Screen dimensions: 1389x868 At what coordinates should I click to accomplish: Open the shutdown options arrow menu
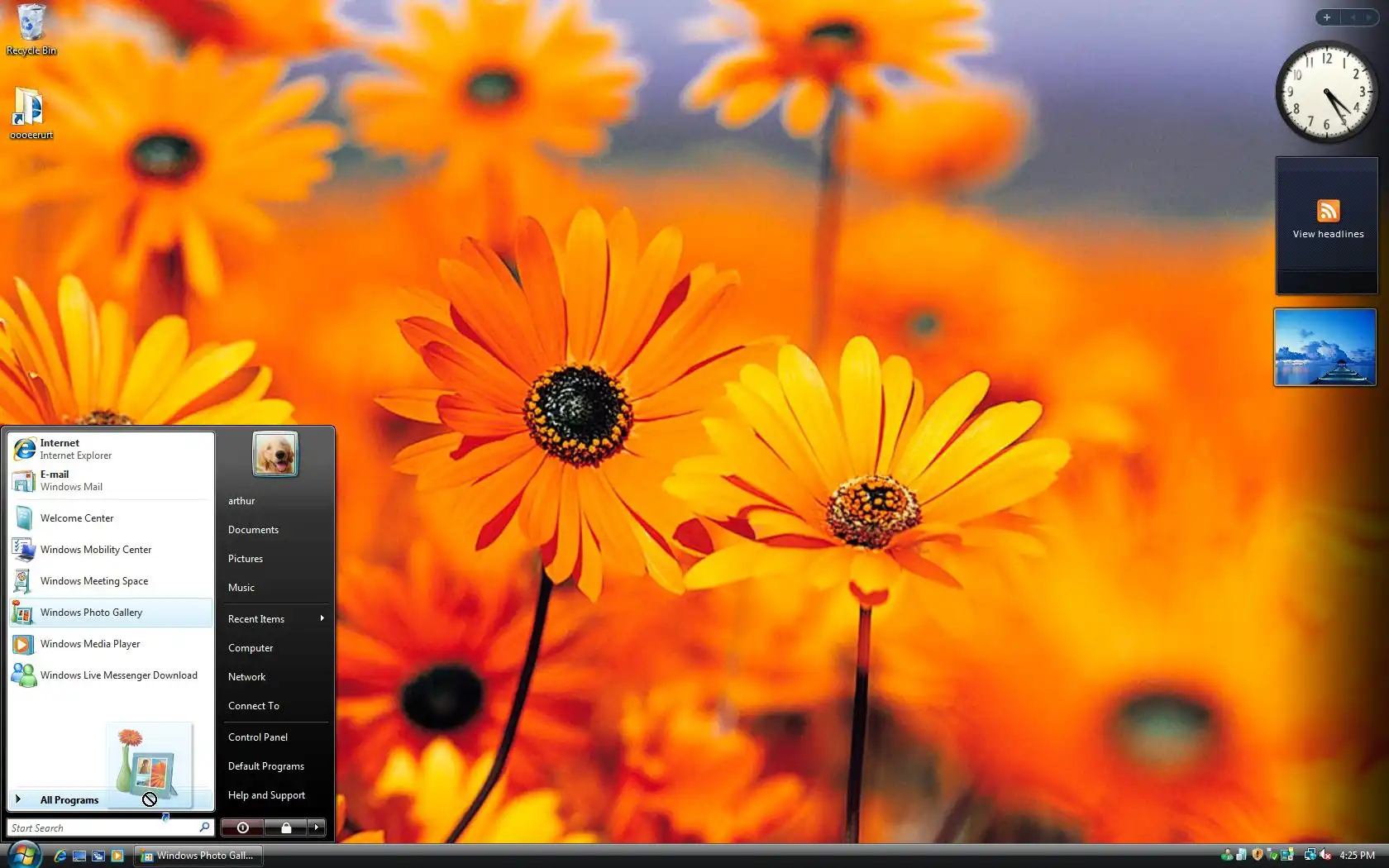[317, 827]
